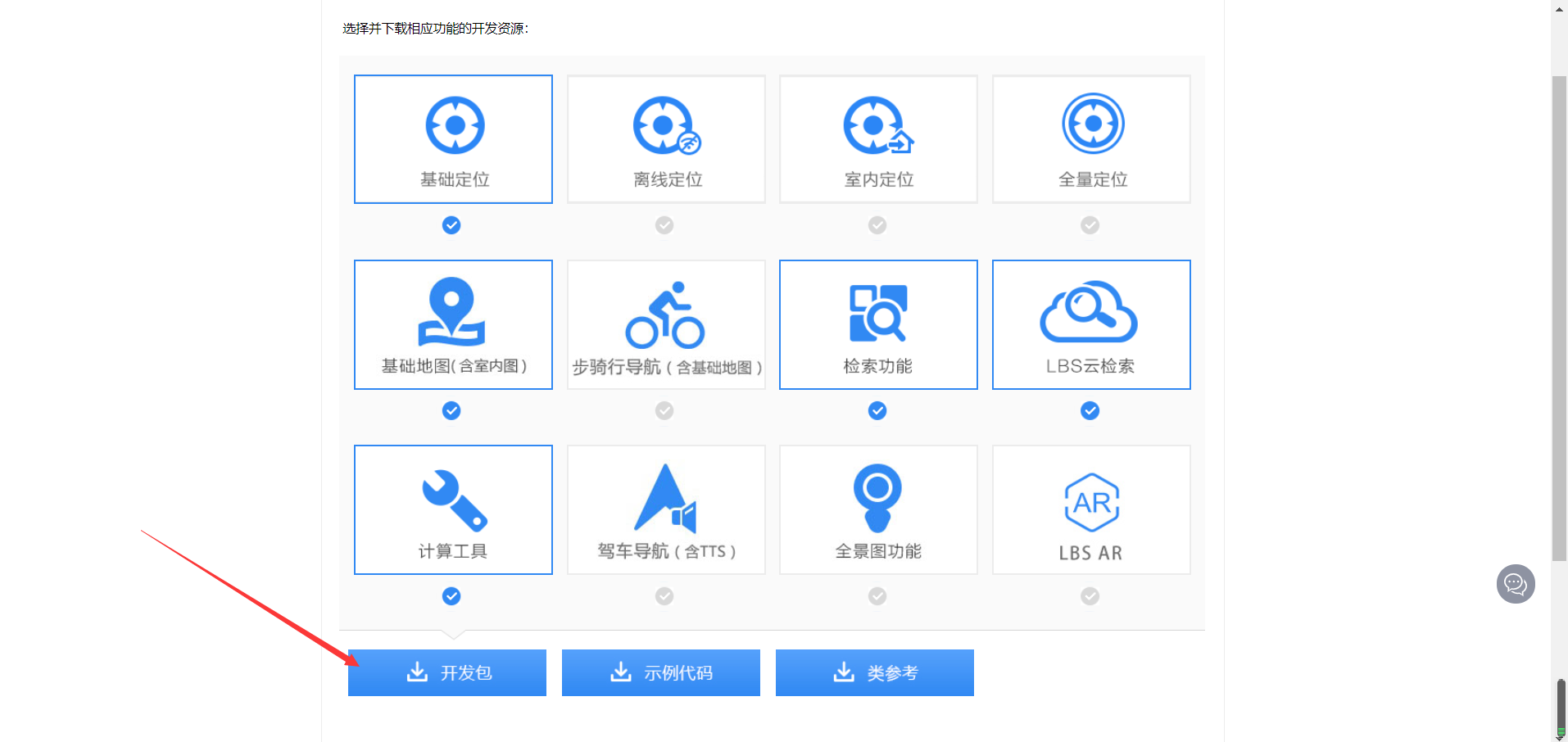Select the 室内定位 feature card

point(878,139)
